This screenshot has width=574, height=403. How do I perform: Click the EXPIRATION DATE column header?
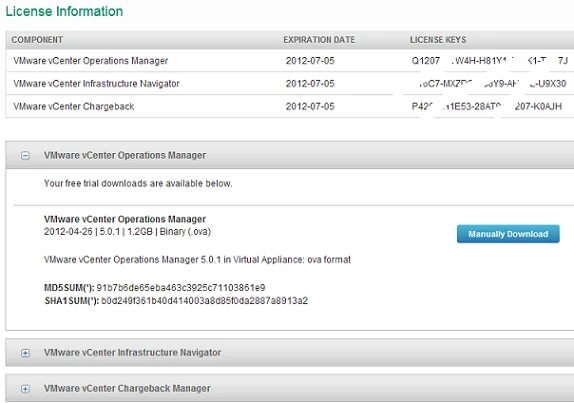[319, 40]
